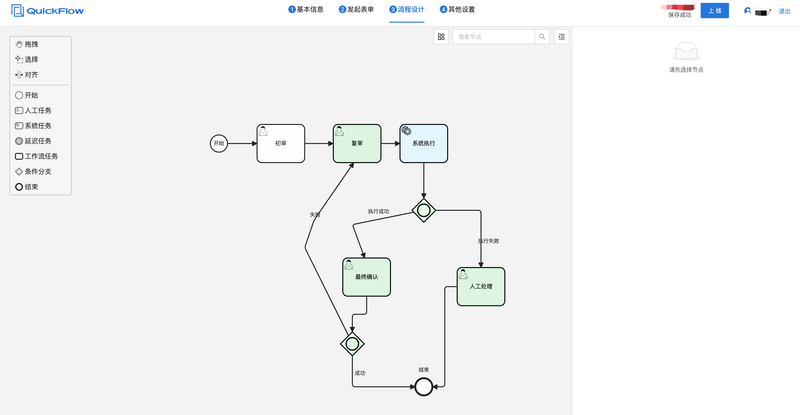
Task: Click the 失败 edge label
Action: tap(315, 215)
